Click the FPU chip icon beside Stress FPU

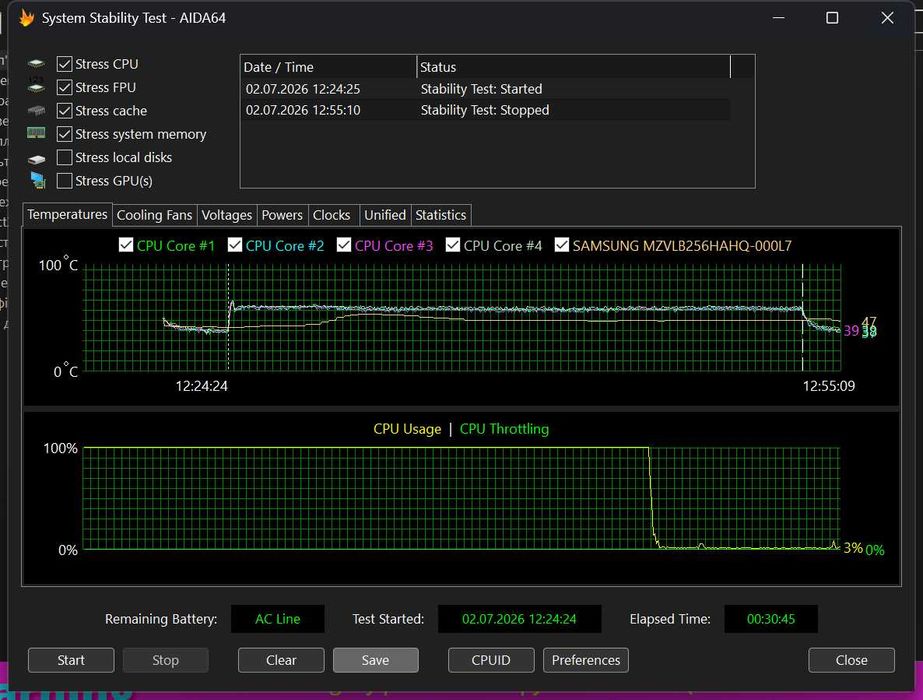(x=36, y=87)
